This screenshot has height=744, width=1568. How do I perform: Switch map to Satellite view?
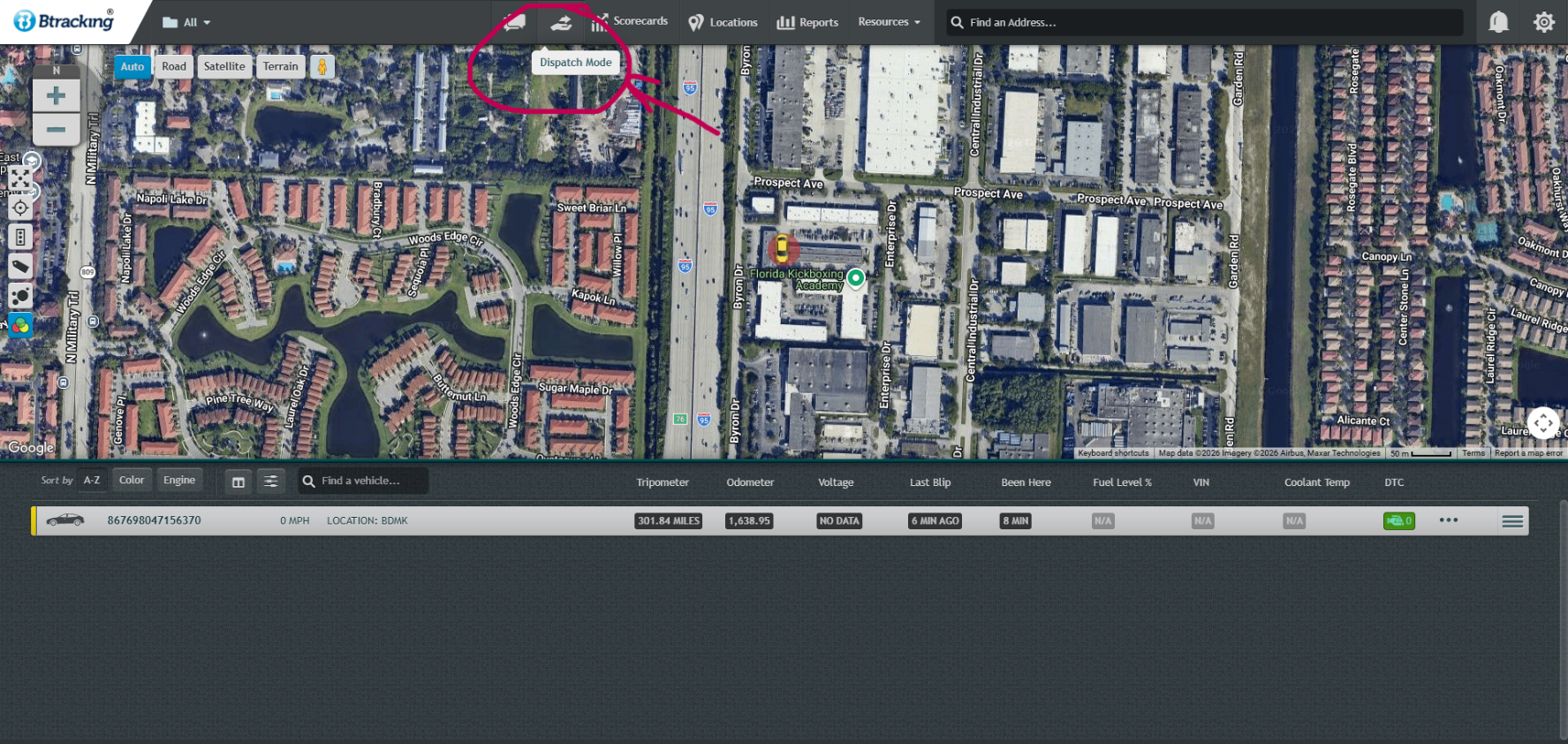pos(224,66)
